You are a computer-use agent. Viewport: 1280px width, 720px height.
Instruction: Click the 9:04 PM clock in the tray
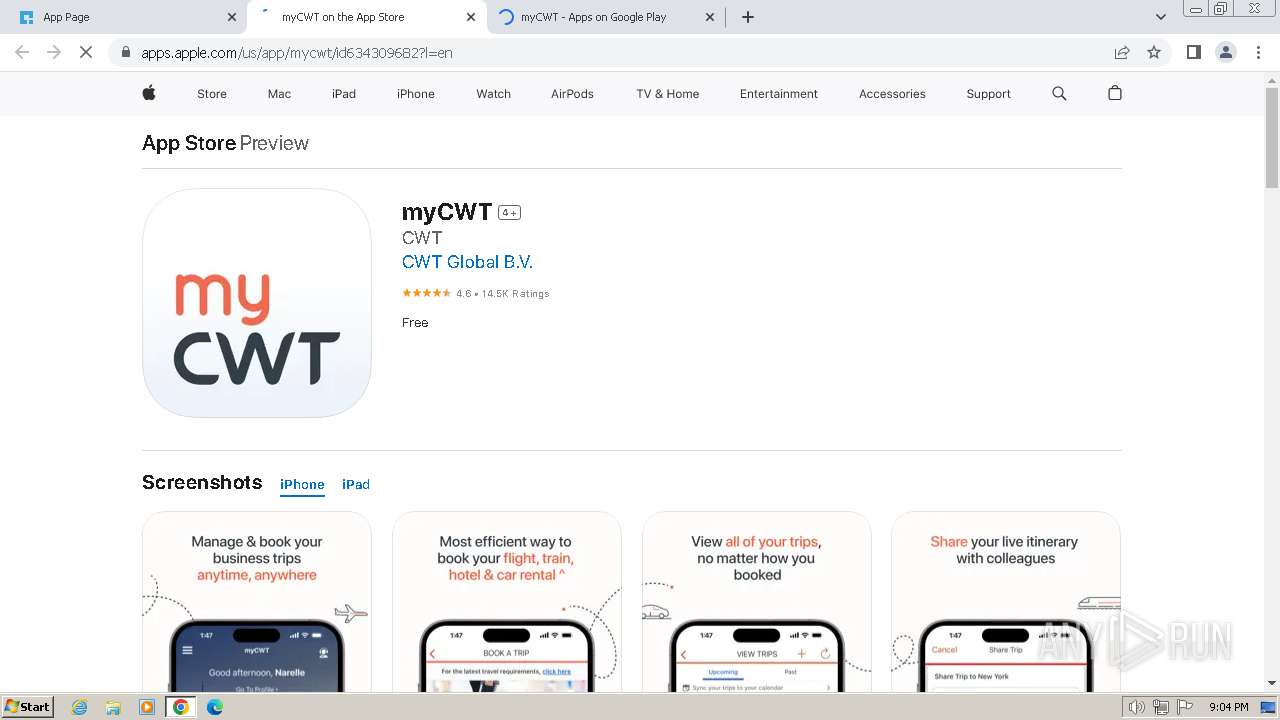pos(1228,707)
